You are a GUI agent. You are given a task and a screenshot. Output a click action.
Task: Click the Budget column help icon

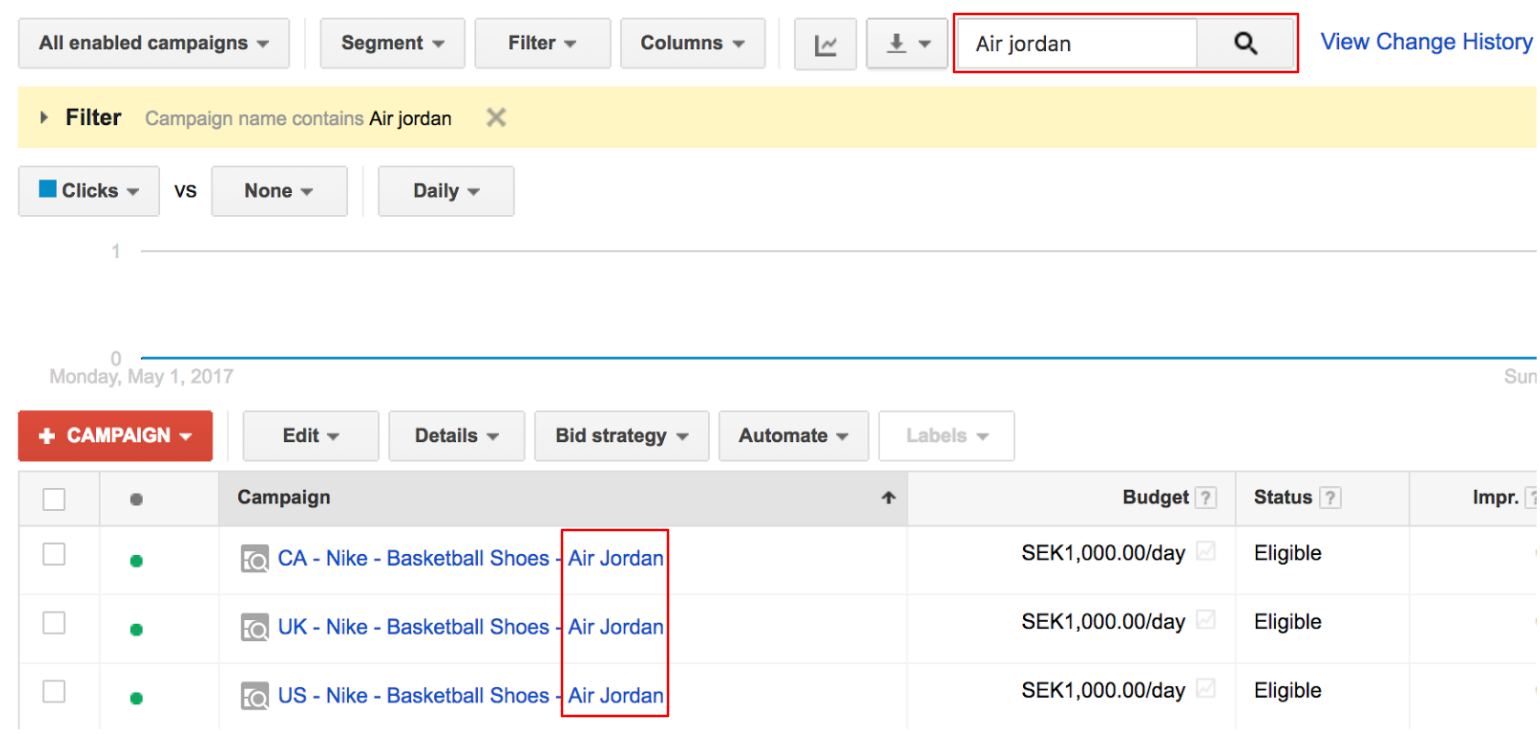tap(1207, 498)
